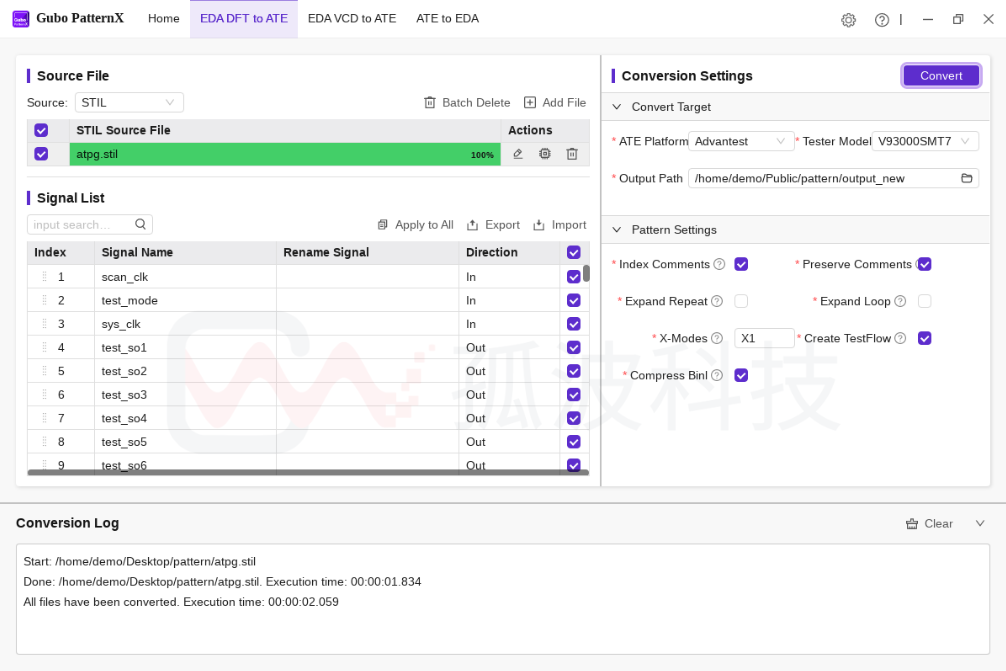Click the Convert button
Screen dimensions: 1006x671
click(x=941, y=76)
